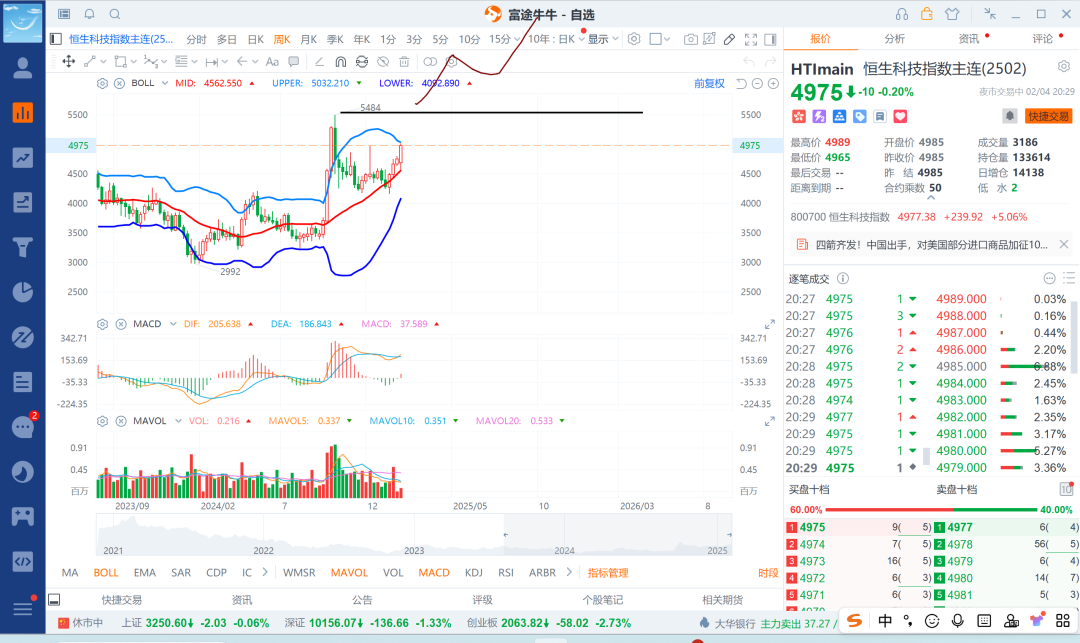
Task: Switch to 日K daily chart
Action: (x=256, y=39)
